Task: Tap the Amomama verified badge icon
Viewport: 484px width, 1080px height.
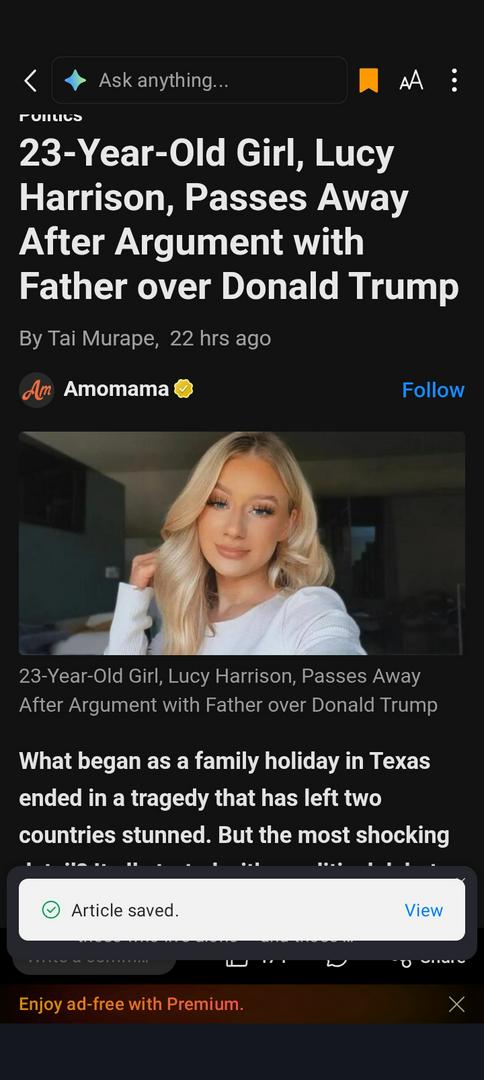Action: (183, 389)
